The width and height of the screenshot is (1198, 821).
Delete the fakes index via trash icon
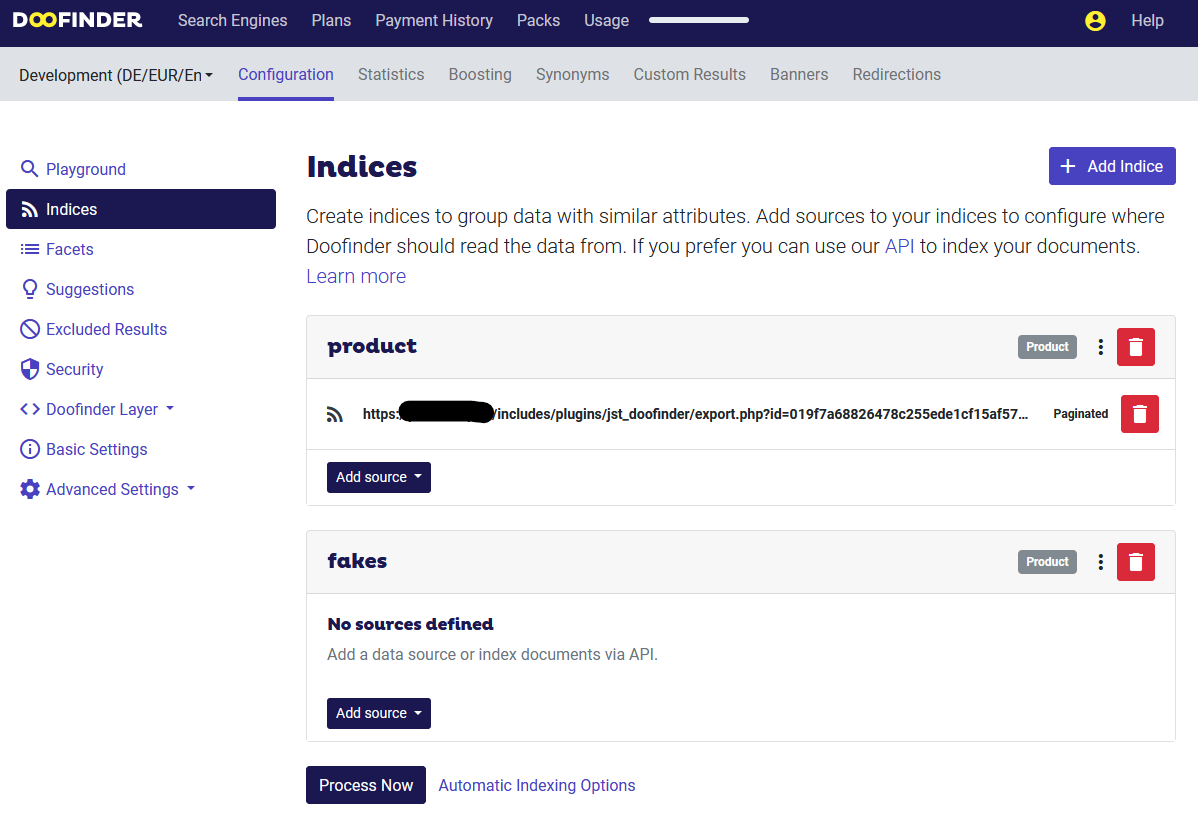coord(1135,561)
